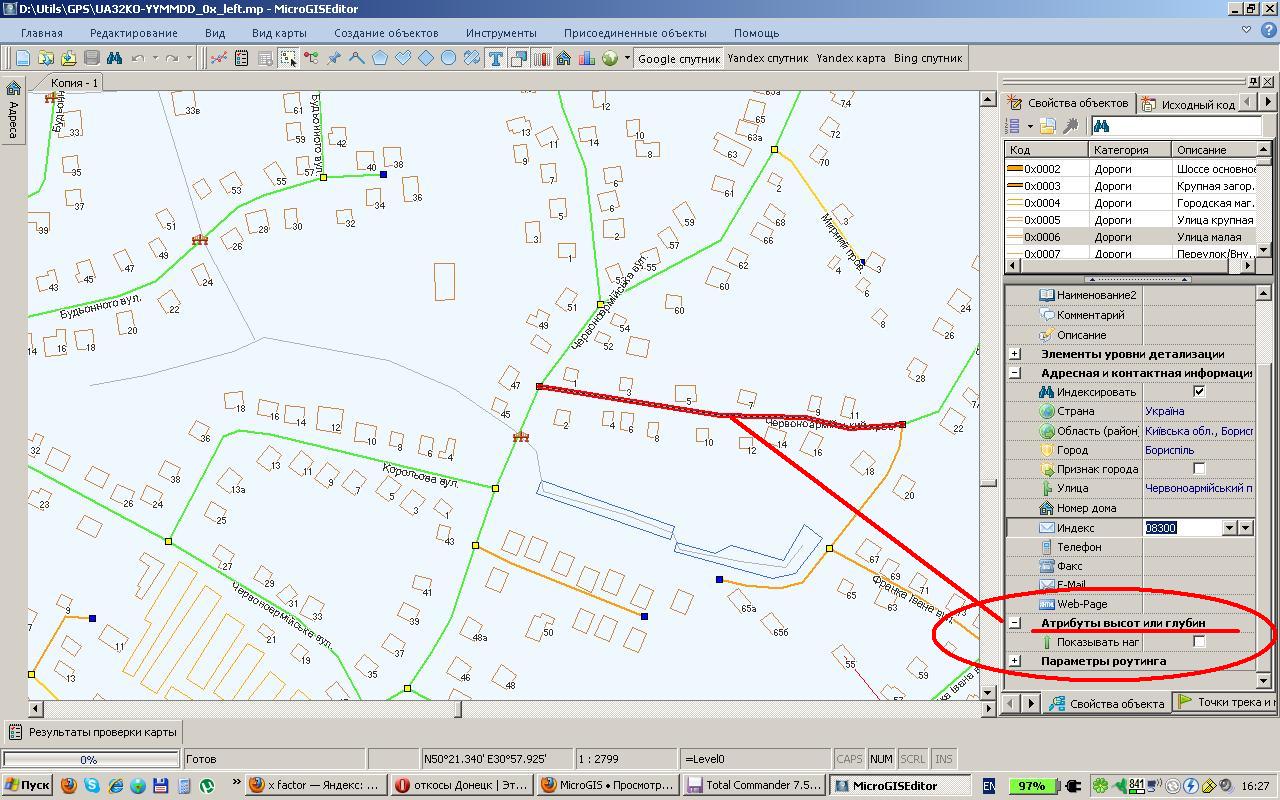Select the polygon drawing tool
Screen dimensions: 1280x800
[x=380, y=58]
